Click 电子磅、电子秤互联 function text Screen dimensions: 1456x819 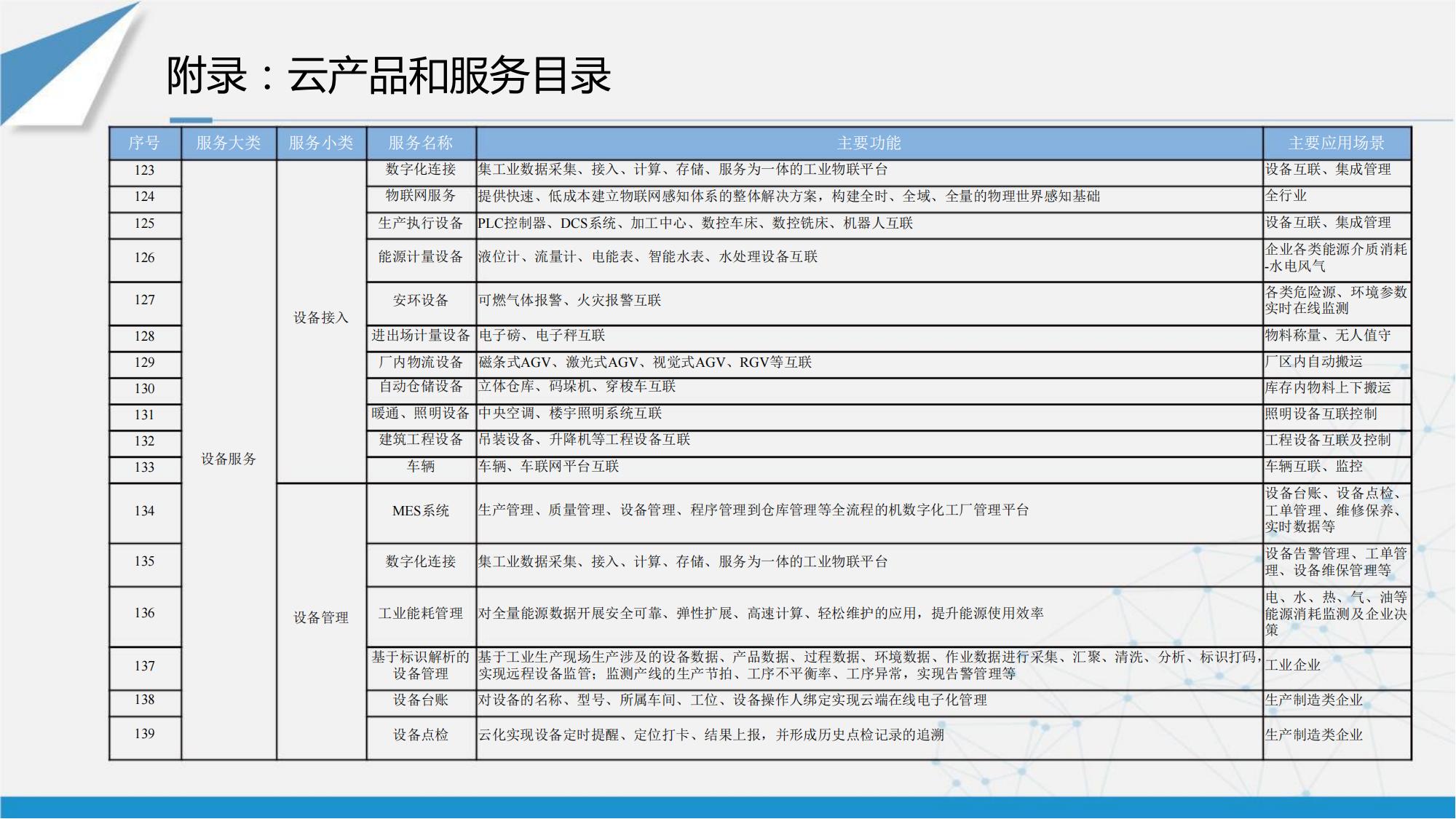[542, 336]
